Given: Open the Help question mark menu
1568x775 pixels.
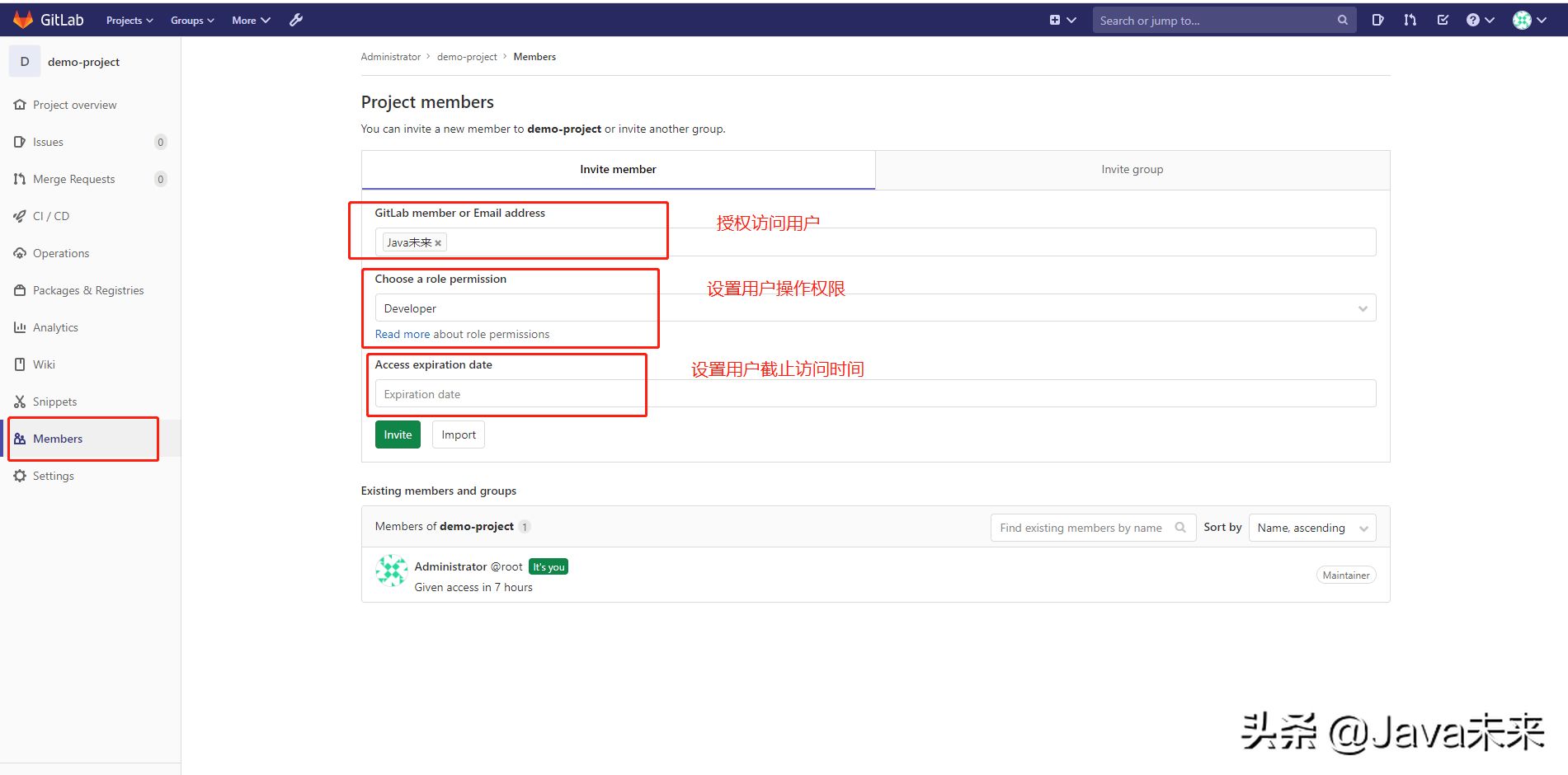Looking at the screenshot, I should click(x=1480, y=20).
